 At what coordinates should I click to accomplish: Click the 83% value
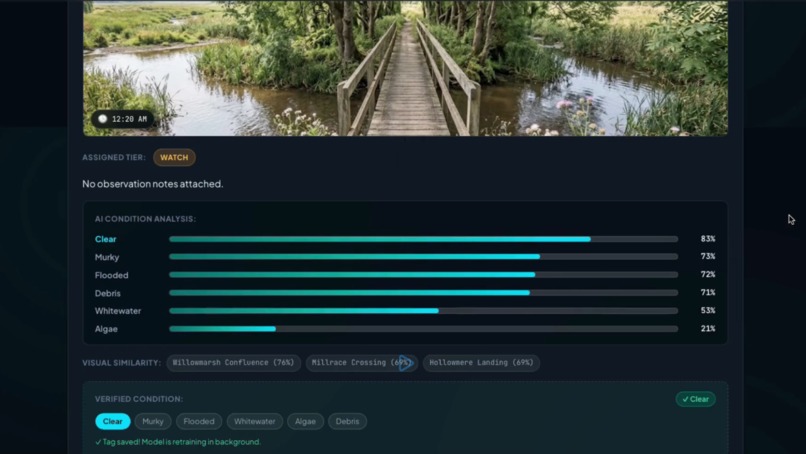(x=708, y=239)
